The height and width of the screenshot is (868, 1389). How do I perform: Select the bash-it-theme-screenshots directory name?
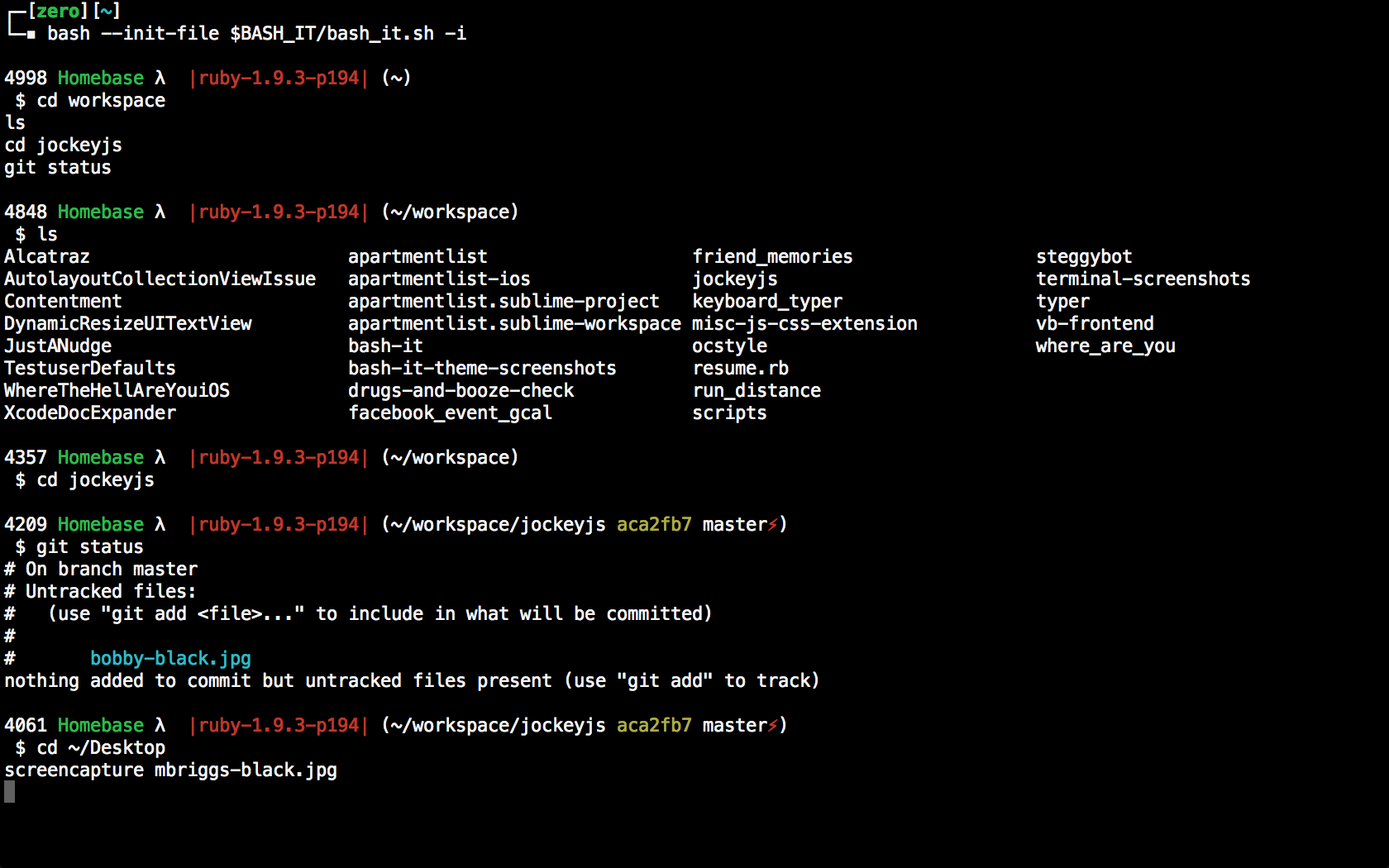pyautogui.click(x=482, y=368)
